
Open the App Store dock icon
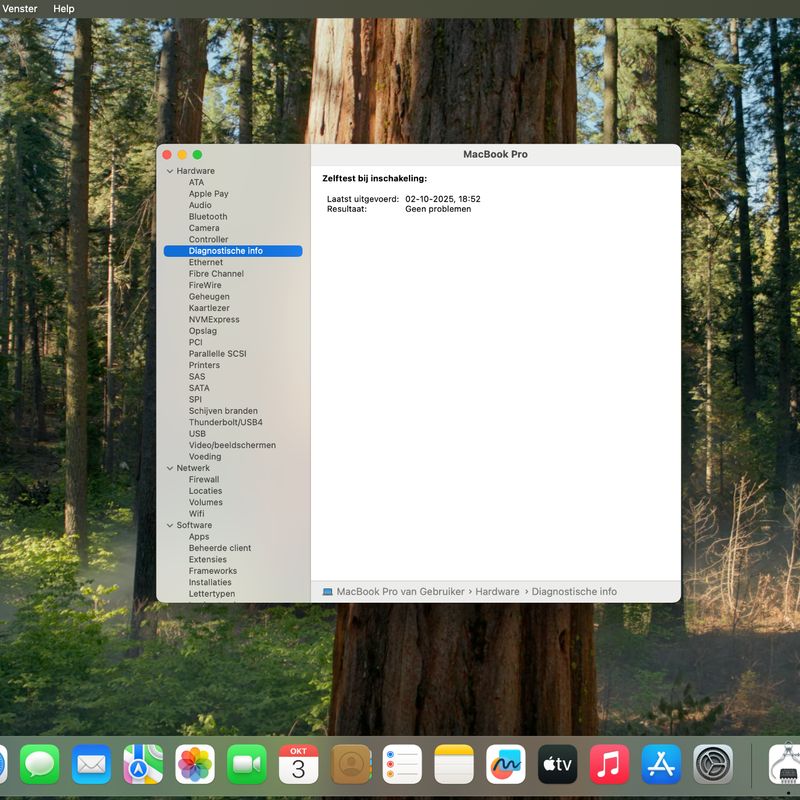click(661, 765)
